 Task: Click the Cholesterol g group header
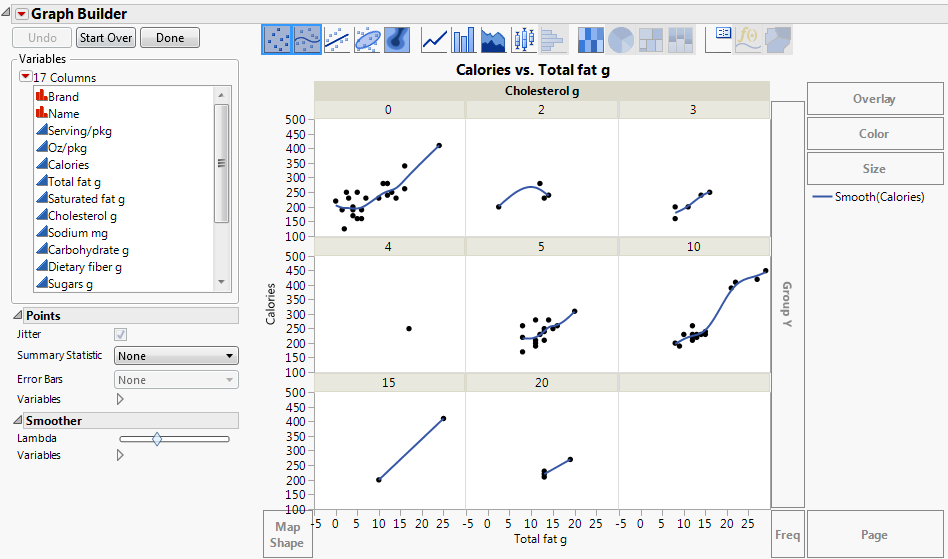542,91
